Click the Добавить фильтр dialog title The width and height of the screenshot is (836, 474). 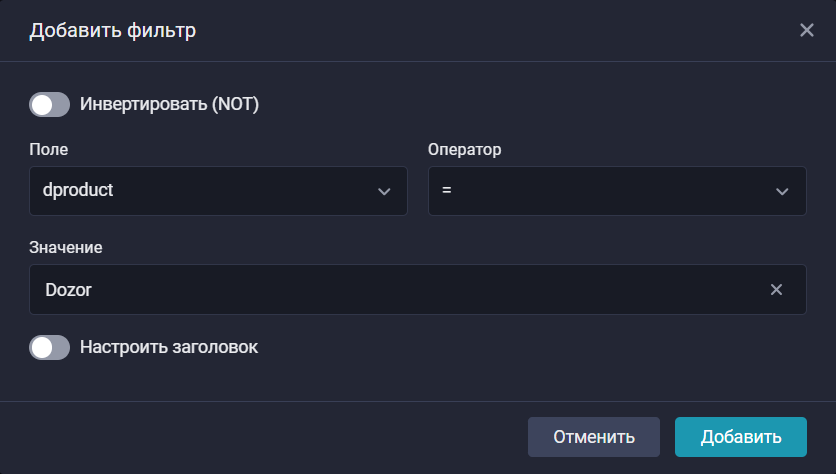[x=112, y=30]
